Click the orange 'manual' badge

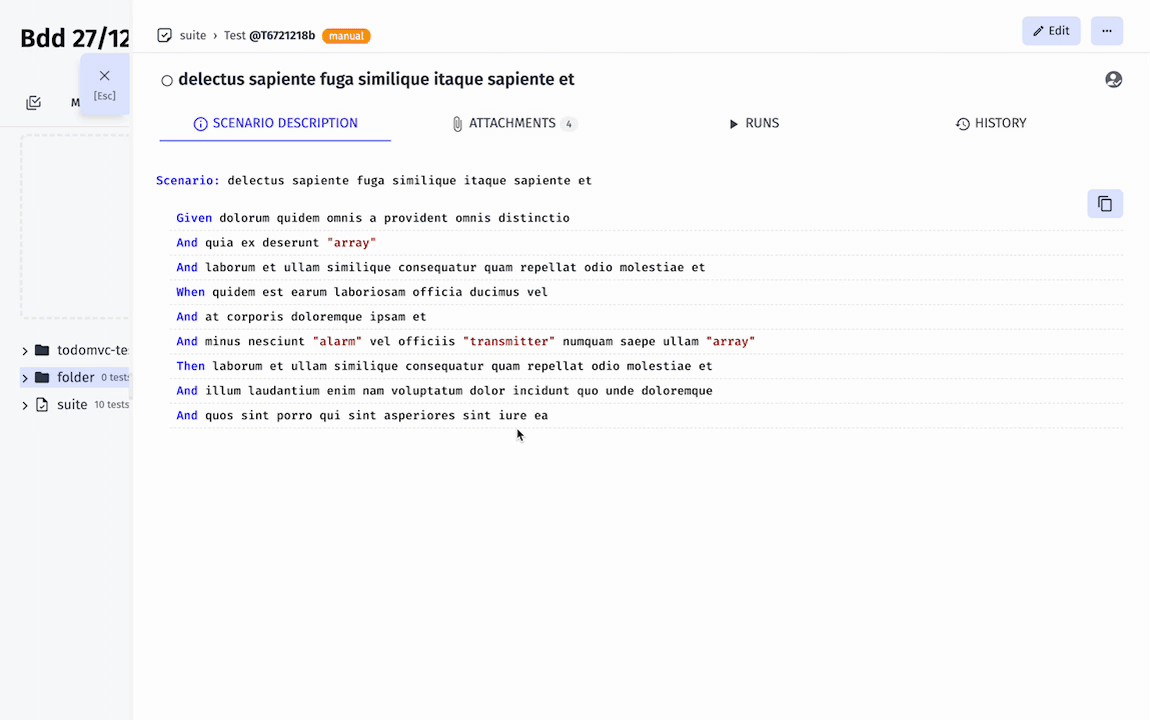(346, 36)
